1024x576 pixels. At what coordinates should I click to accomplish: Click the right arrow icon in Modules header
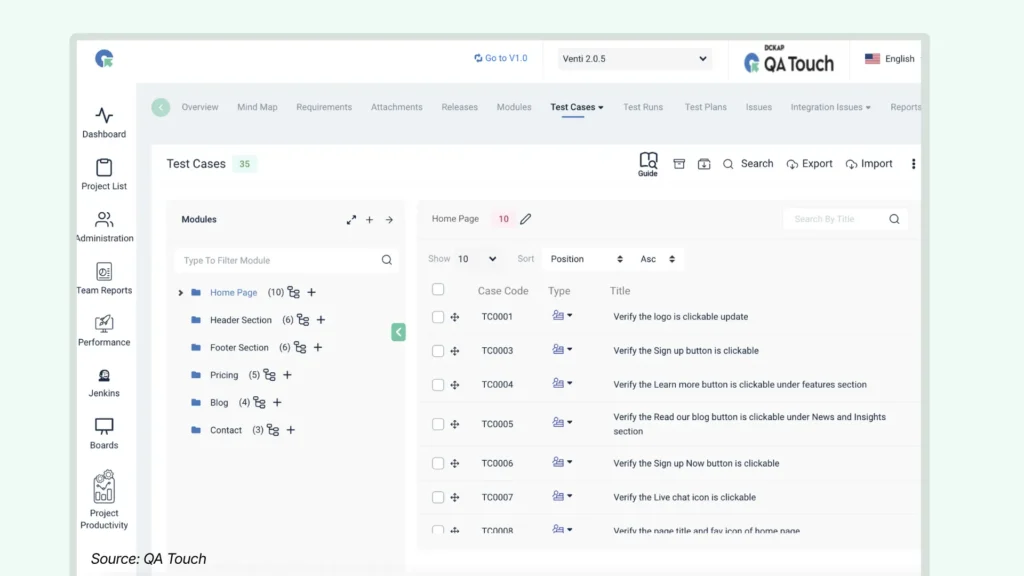pos(389,220)
